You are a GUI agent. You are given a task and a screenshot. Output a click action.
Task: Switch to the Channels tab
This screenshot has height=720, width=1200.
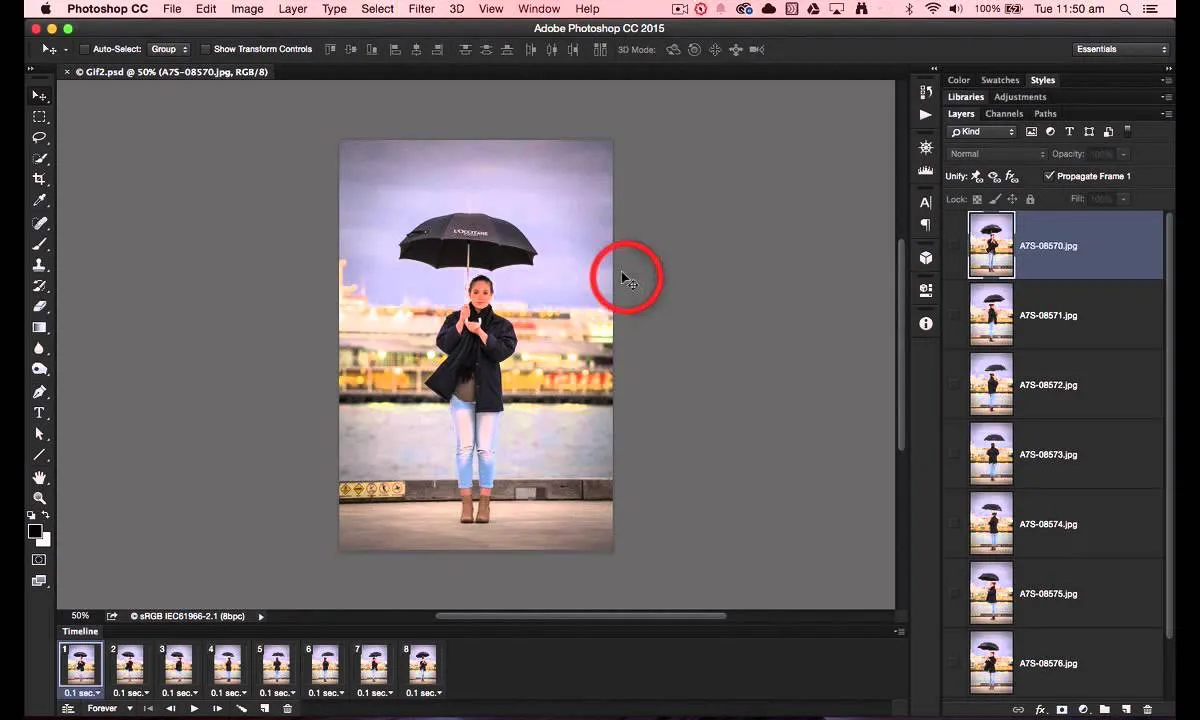(x=1004, y=113)
